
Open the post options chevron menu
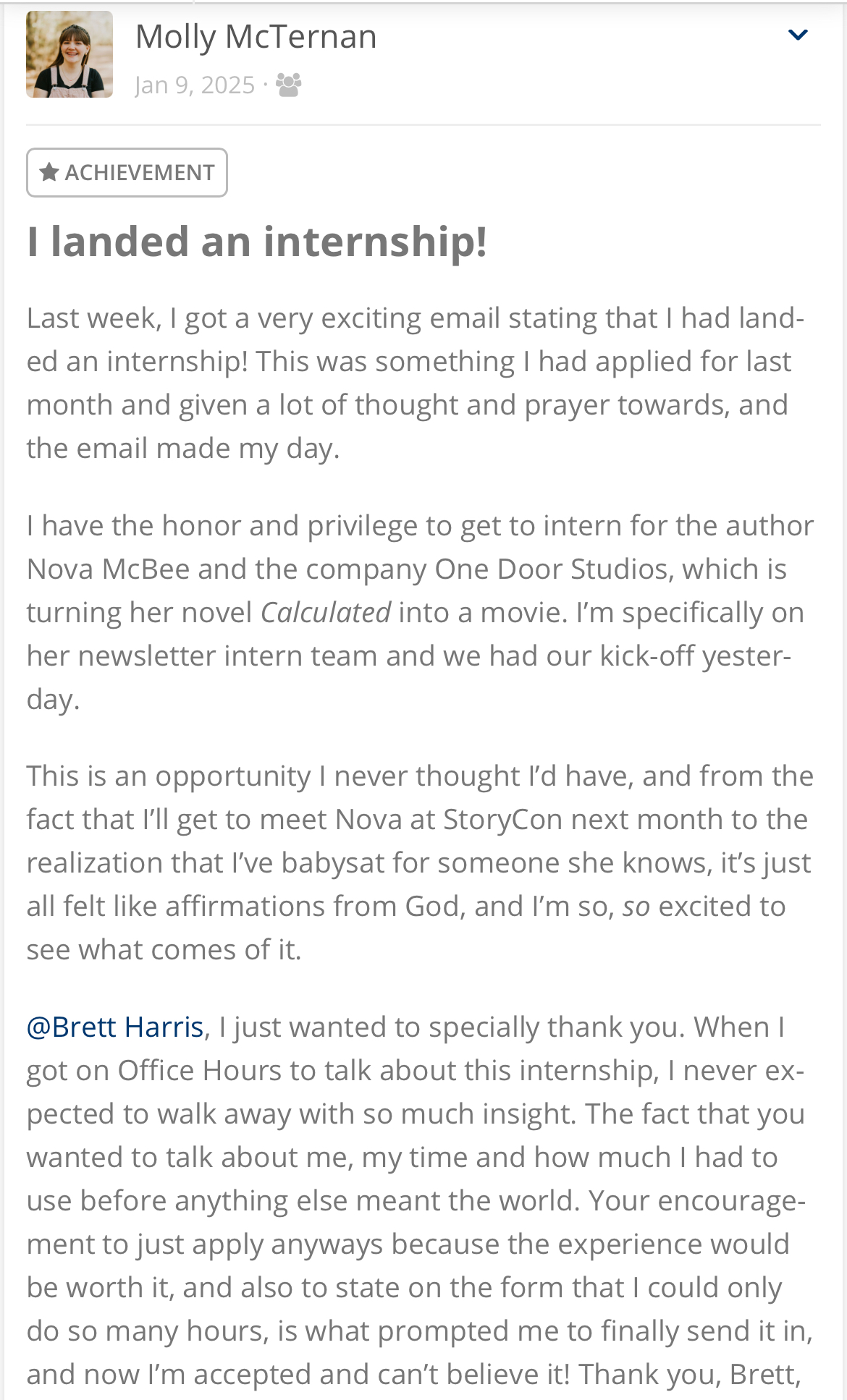(x=798, y=35)
